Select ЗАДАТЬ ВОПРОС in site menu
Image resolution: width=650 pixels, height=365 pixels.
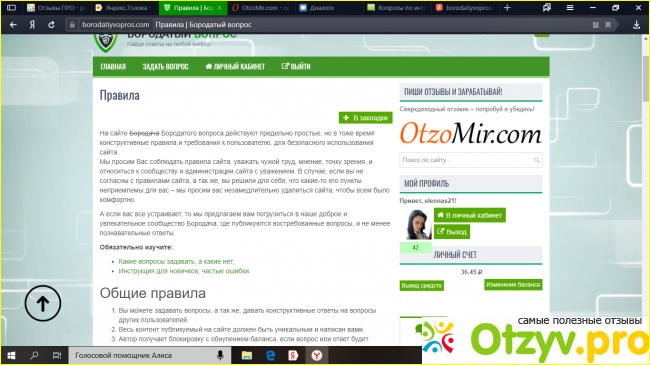(x=165, y=67)
